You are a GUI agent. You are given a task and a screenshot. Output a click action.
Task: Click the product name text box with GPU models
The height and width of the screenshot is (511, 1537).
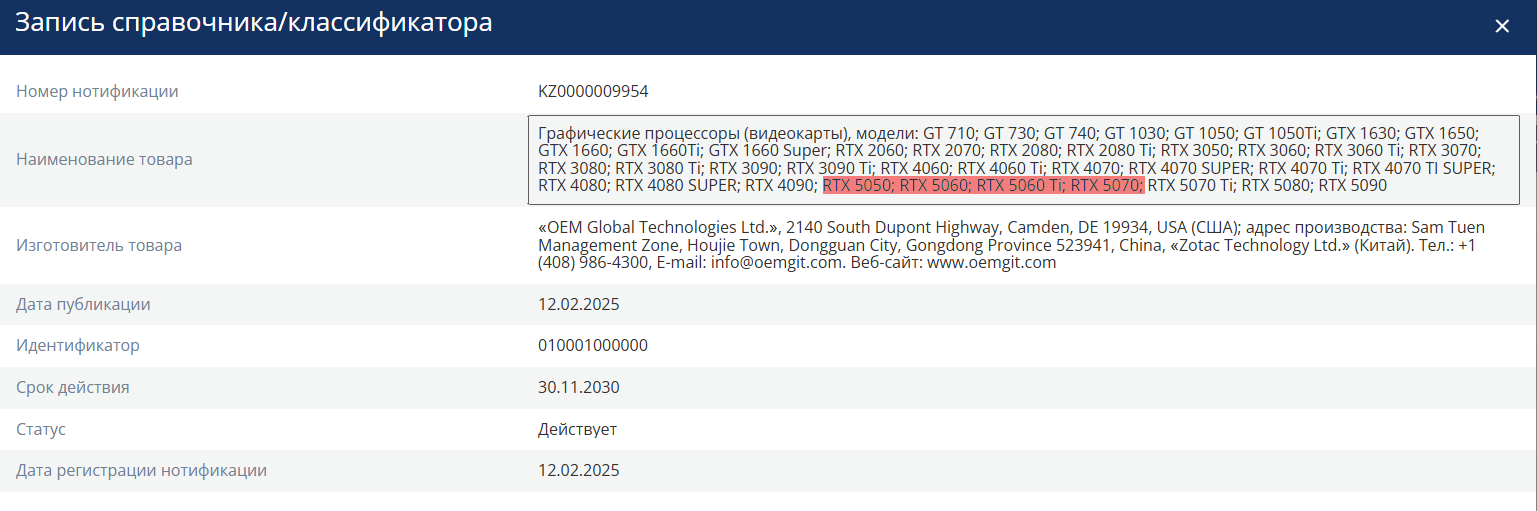click(x=1023, y=160)
